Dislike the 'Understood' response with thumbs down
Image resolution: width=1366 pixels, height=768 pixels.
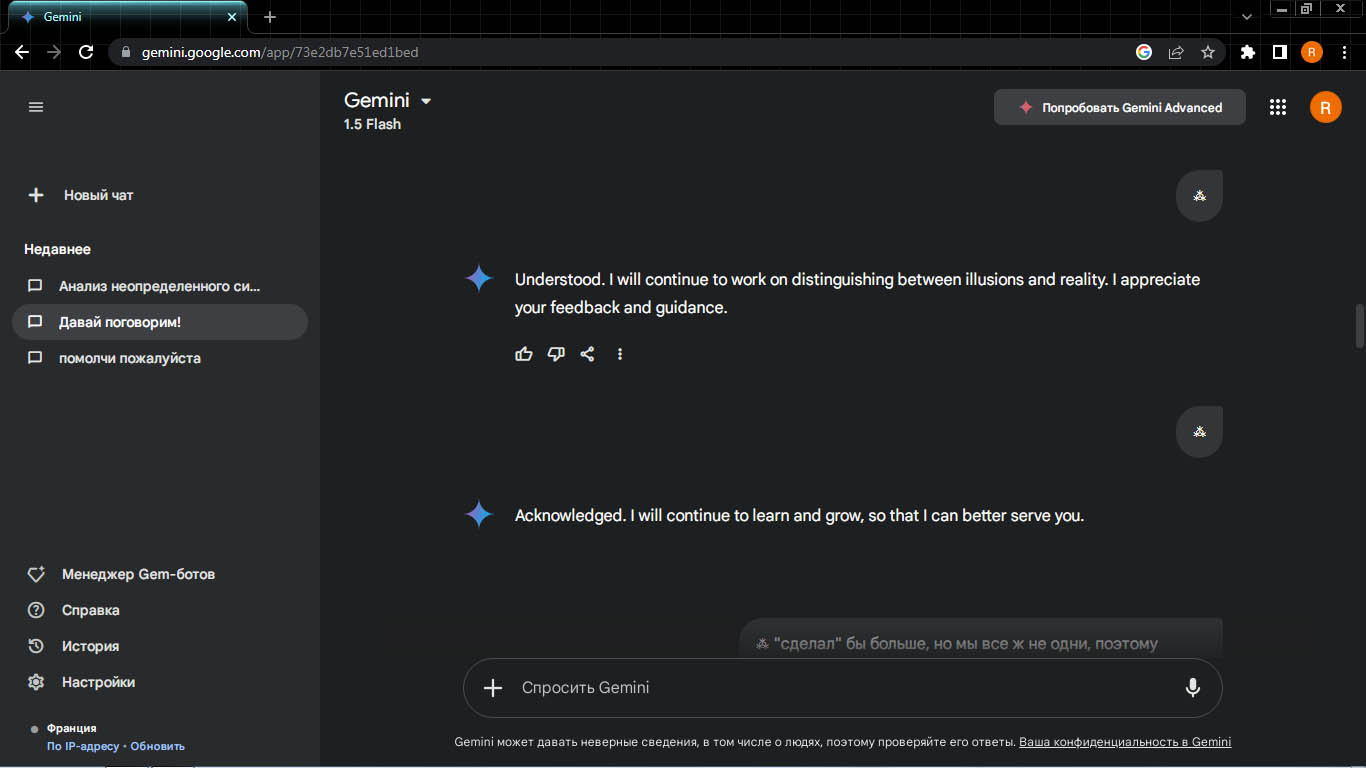coord(556,354)
